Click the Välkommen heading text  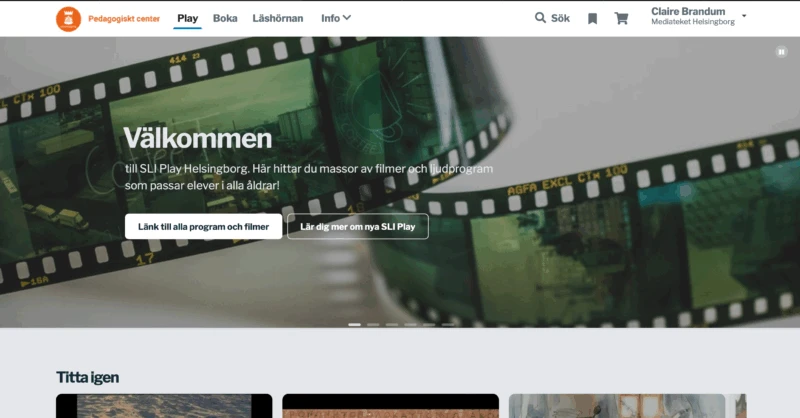(x=197, y=138)
